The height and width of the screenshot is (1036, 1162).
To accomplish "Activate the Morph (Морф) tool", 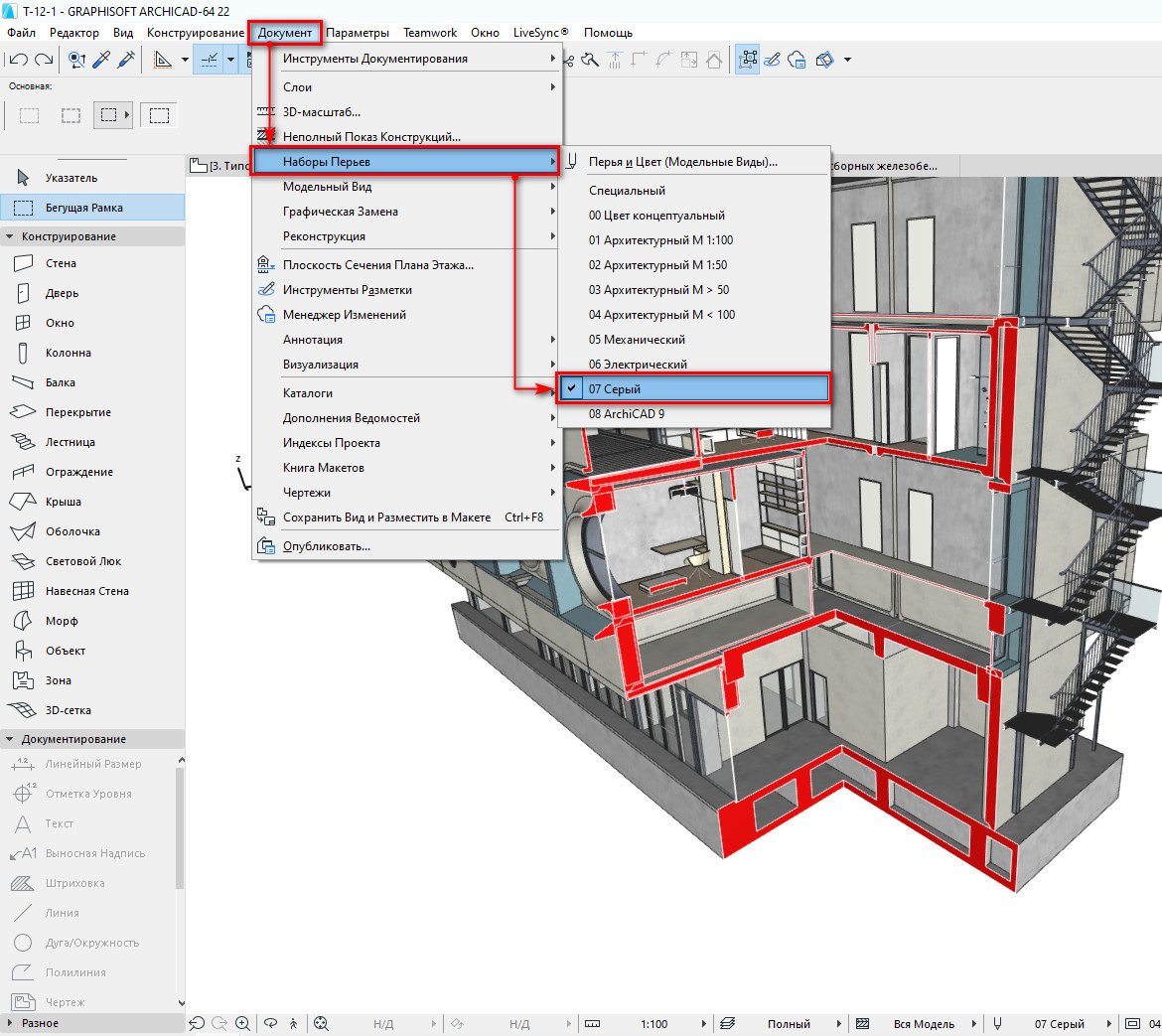I will tap(61, 621).
